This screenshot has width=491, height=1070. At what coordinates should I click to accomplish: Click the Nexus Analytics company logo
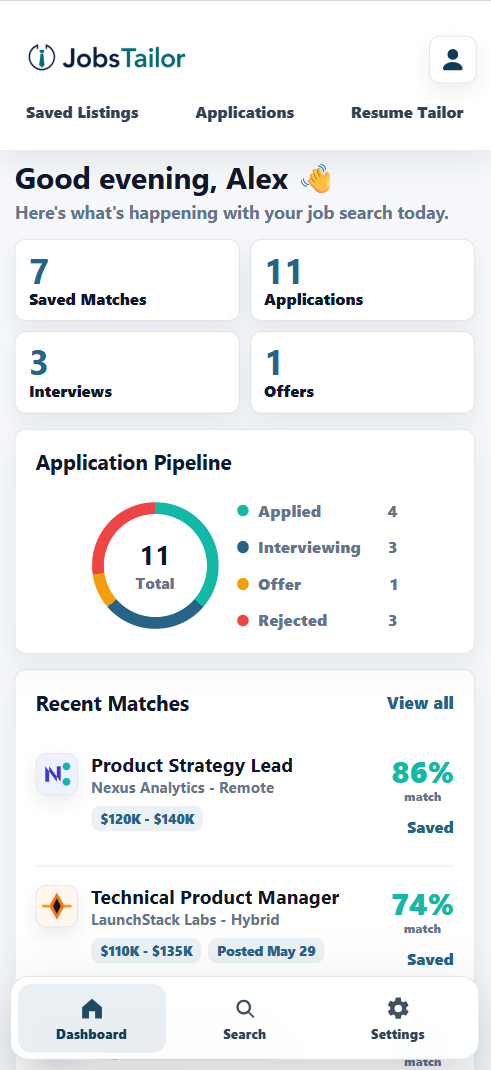pyautogui.click(x=57, y=774)
